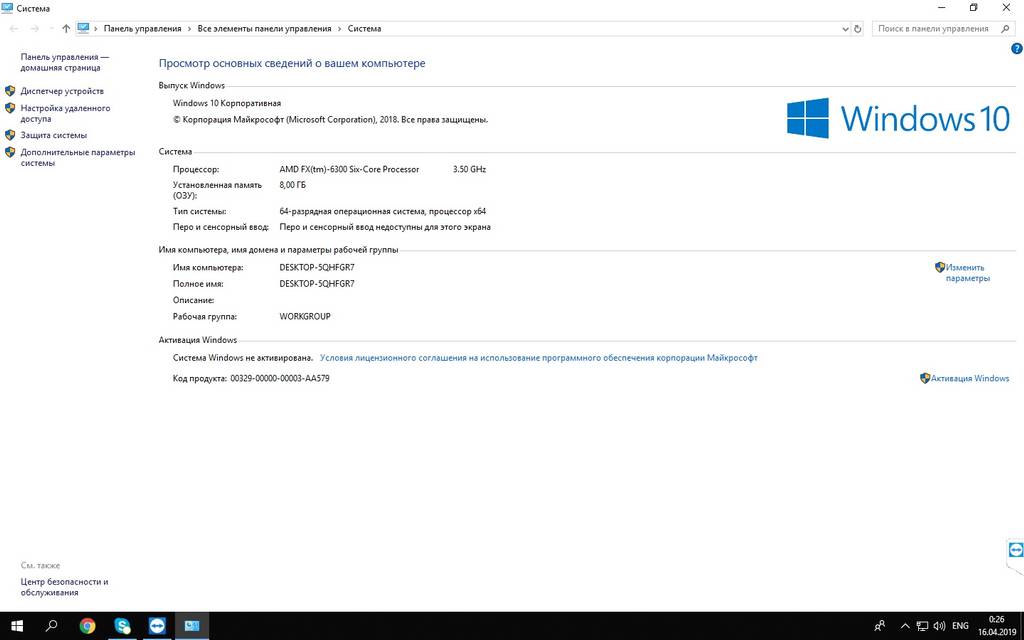Viewport: 1024px width, 640px height.
Task: Go to Все элементы панели управления breadcrumb
Action: click(x=264, y=29)
